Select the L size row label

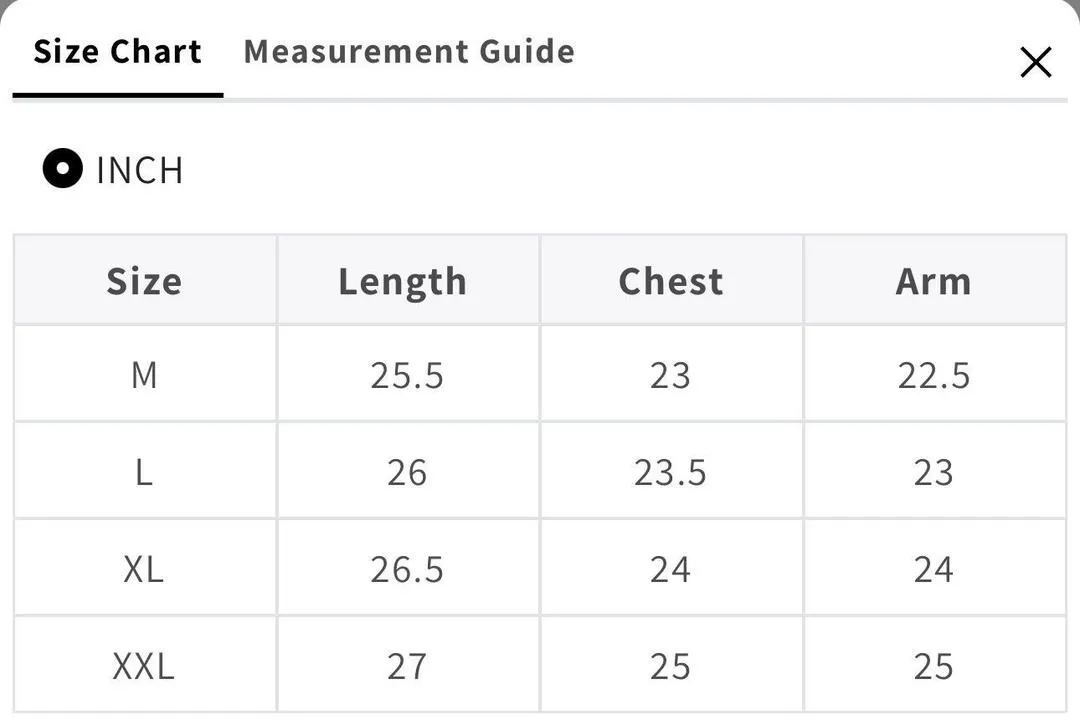coord(144,472)
